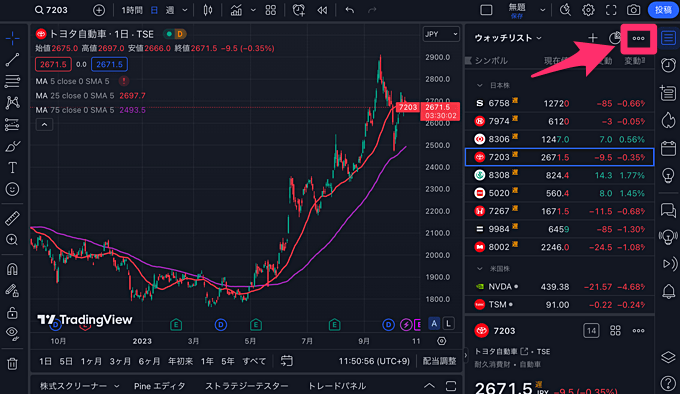Screen dimensions: 680x394
Task: Open chart settings gear
Action: point(588,10)
